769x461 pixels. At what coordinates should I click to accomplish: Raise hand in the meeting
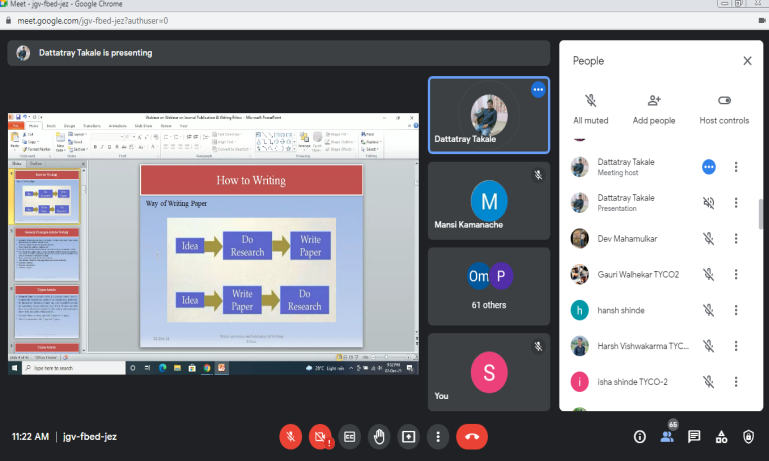pos(379,436)
